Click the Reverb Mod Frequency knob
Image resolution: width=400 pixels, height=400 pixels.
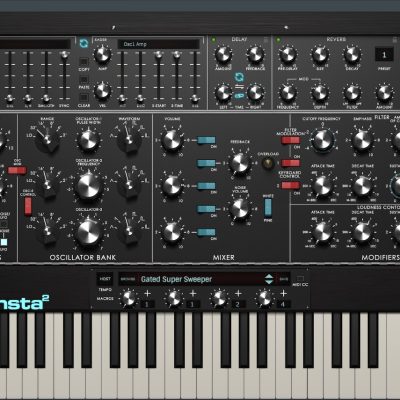click(287, 93)
